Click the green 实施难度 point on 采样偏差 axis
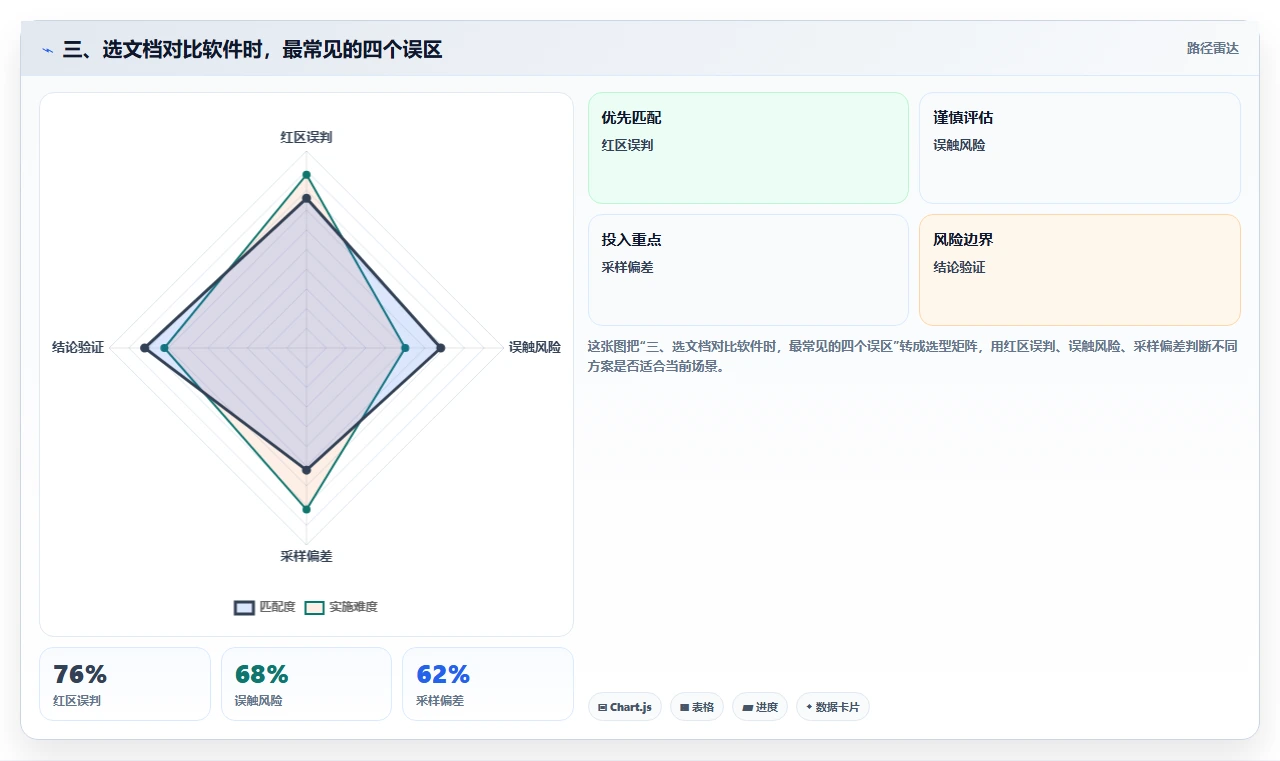The image size is (1280, 761). point(306,510)
